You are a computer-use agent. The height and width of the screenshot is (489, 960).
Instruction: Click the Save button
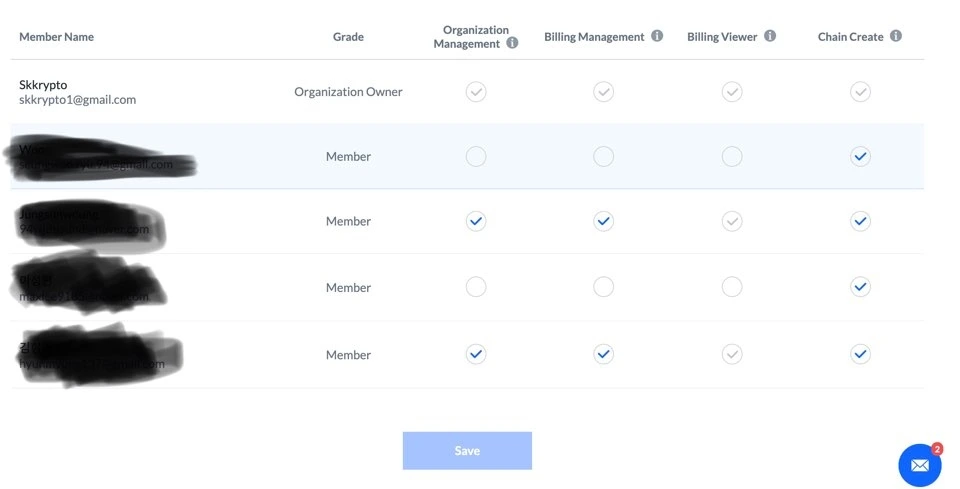(x=467, y=451)
